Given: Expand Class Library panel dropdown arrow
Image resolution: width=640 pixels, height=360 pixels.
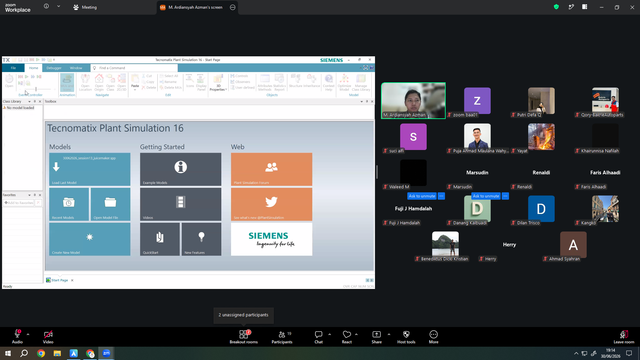Looking at the screenshot, I should pyautogui.click(x=29, y=102).
